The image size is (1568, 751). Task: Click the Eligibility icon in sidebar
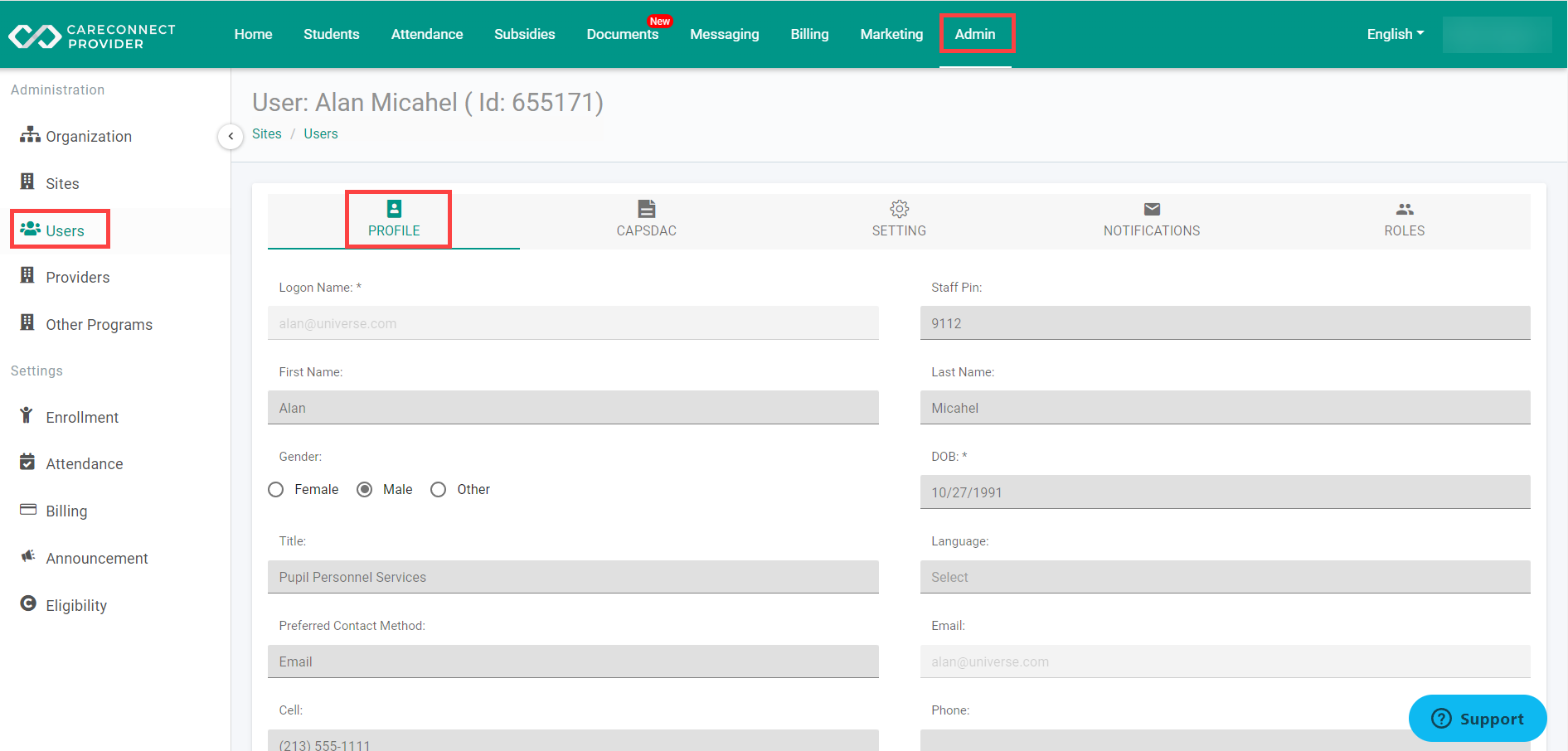pyautogui.click(x=28, y=603)
